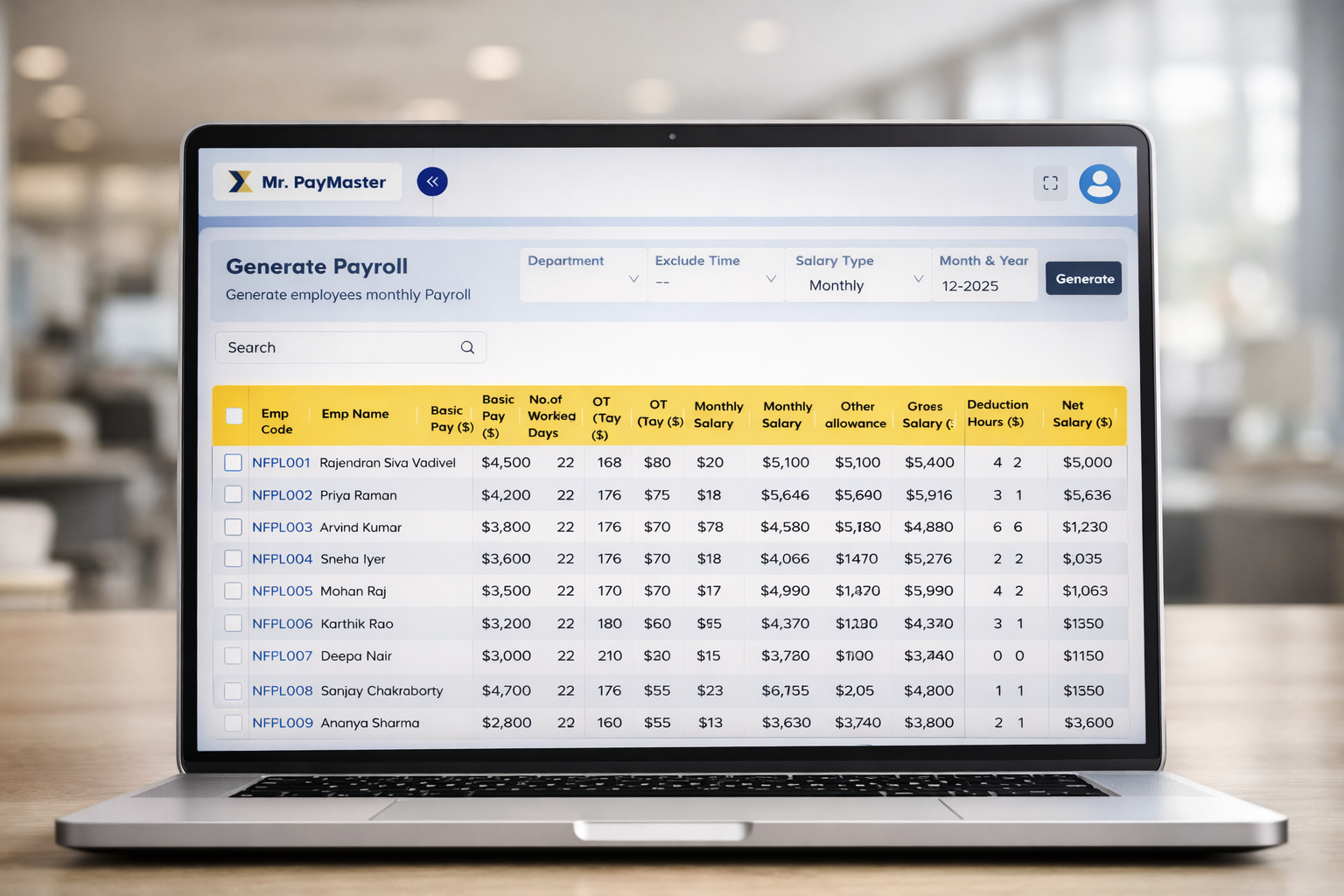Click the Mr. PayMaster logo
This screenshot has width=1344, height=896.
click(x=306, y=182)
